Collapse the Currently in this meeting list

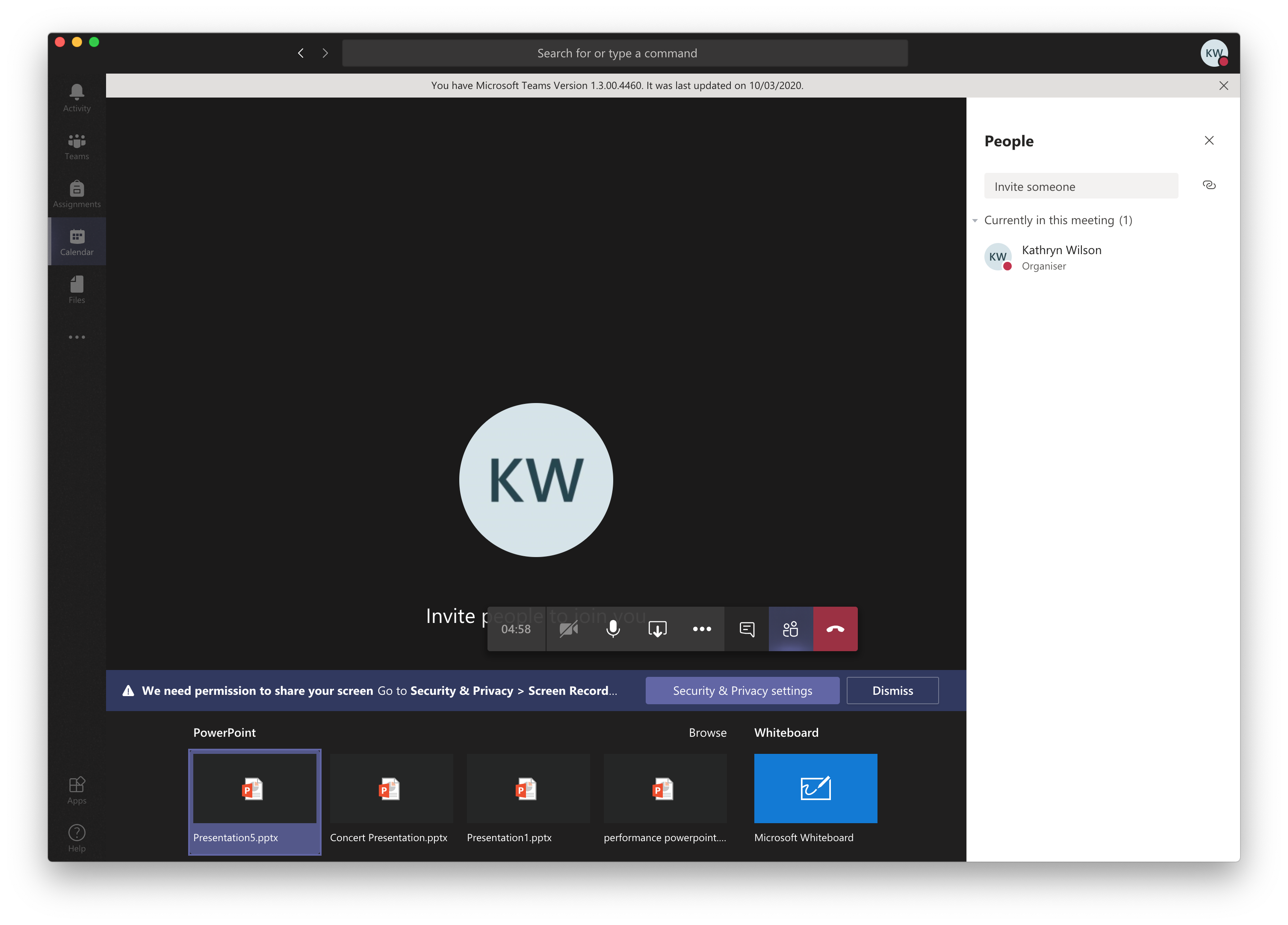975,220
